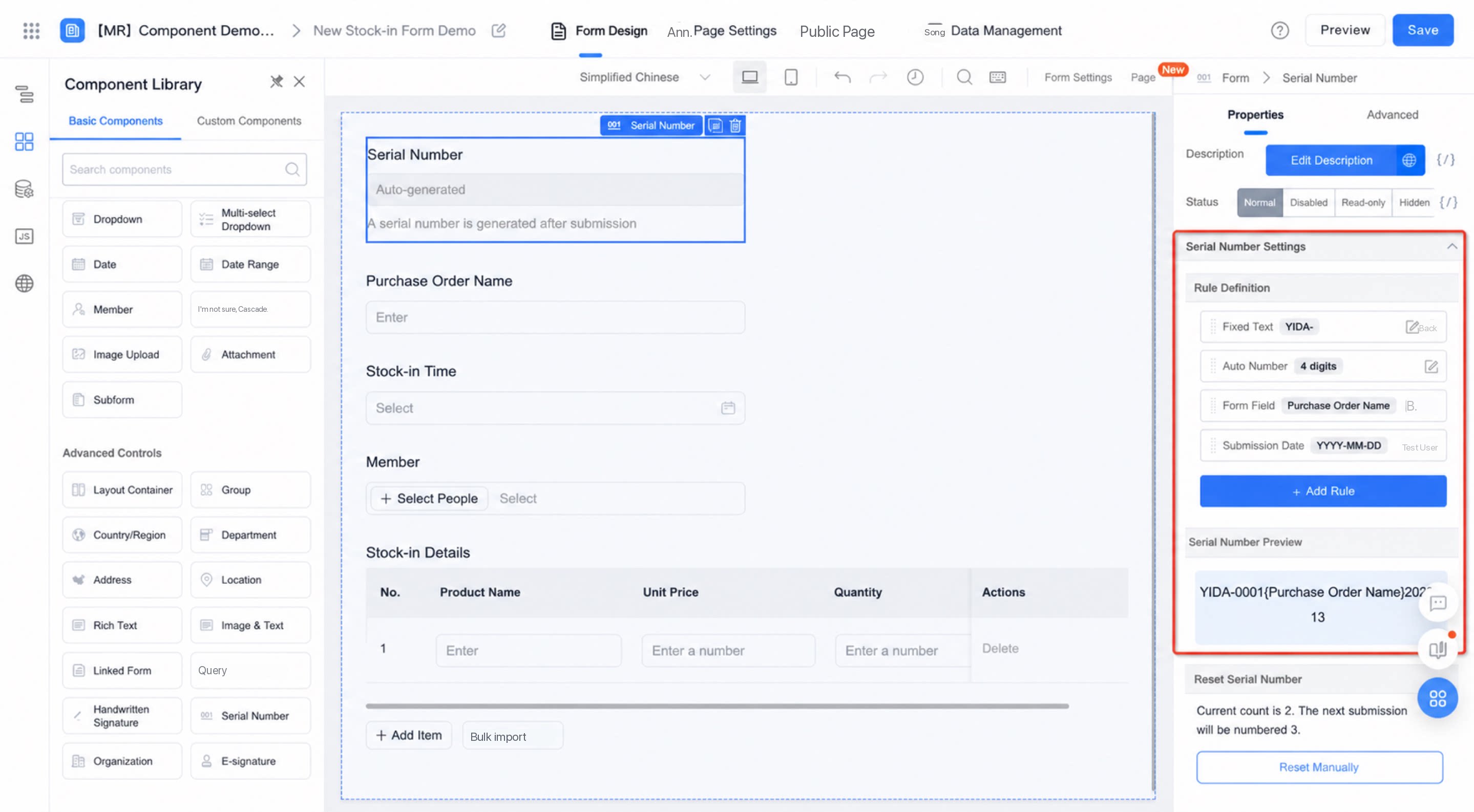Switch to the Custom Components tab
1474x812 pixels.
(x=249, y=121)
